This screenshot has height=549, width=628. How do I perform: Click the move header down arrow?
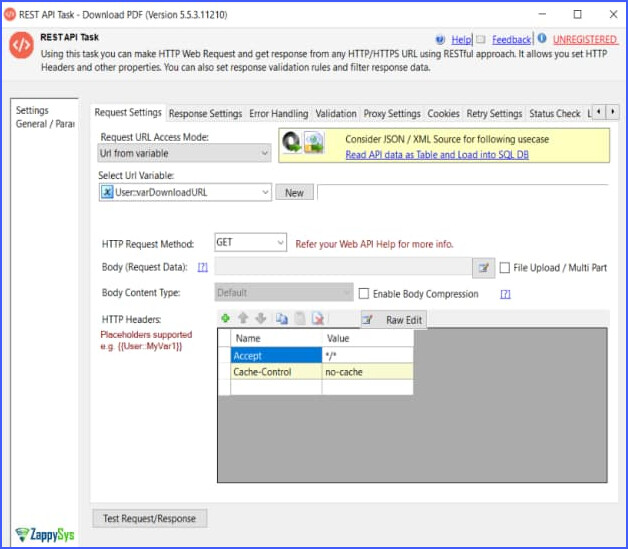[261, 318]
